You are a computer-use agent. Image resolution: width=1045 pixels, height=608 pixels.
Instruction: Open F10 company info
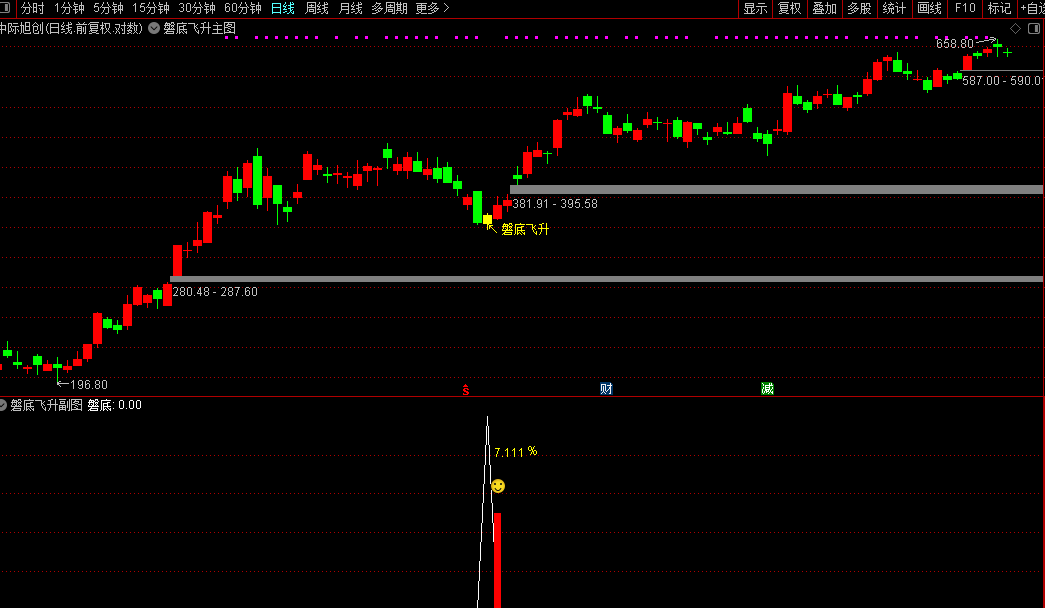[x=965, y=8]
